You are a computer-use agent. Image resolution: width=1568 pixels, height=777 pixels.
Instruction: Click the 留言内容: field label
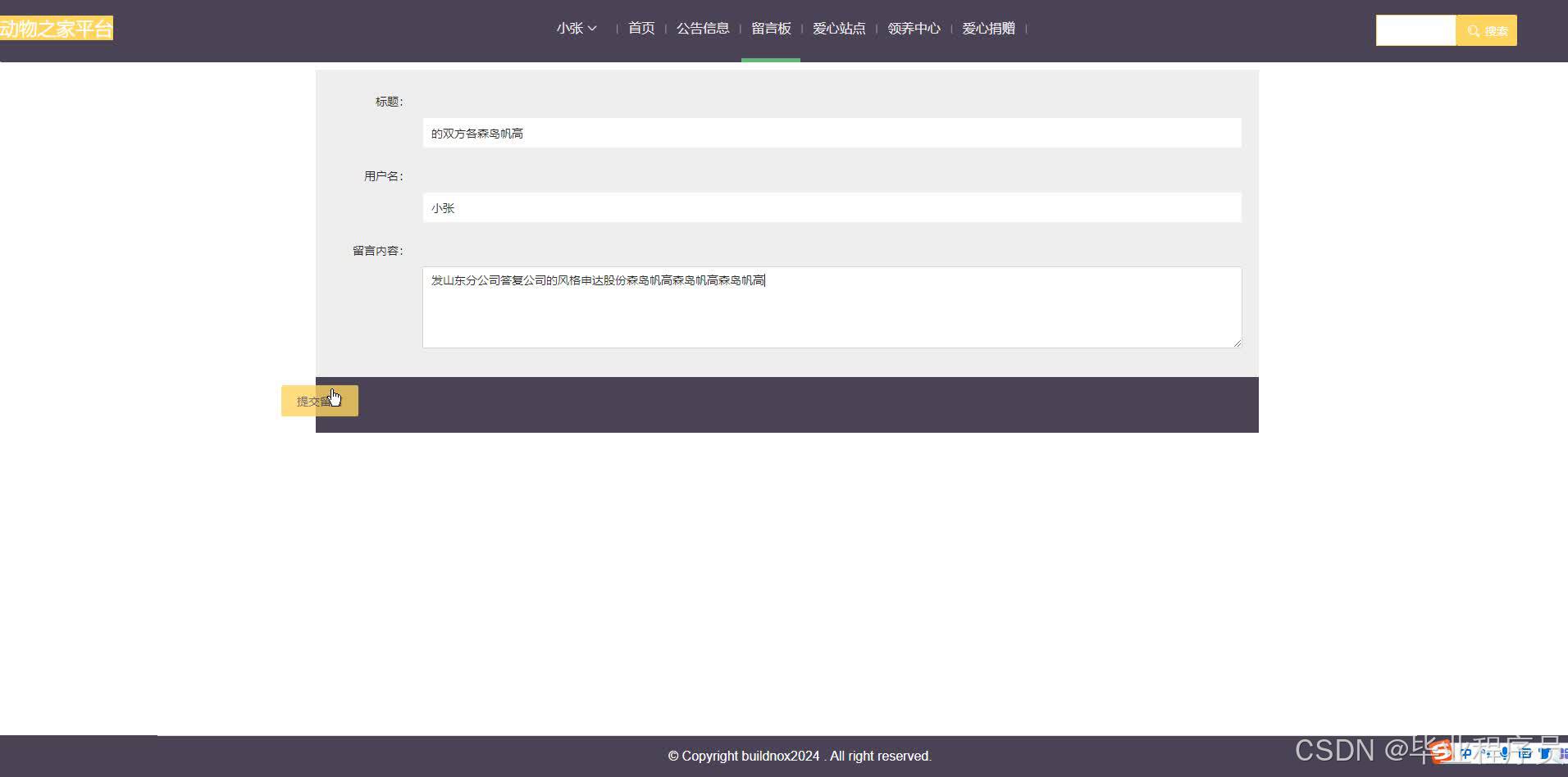click(x=377, y=251)
